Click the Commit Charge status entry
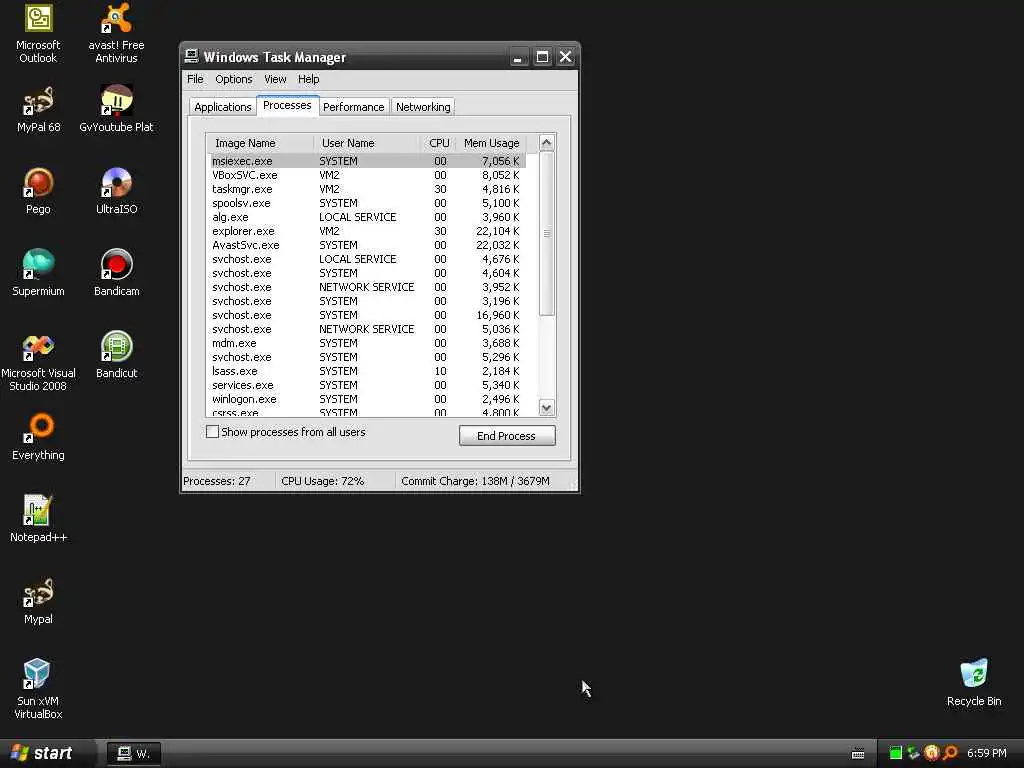Image resolution: width=1024 pixels, height=768 pixels. [x=475, y=481]
